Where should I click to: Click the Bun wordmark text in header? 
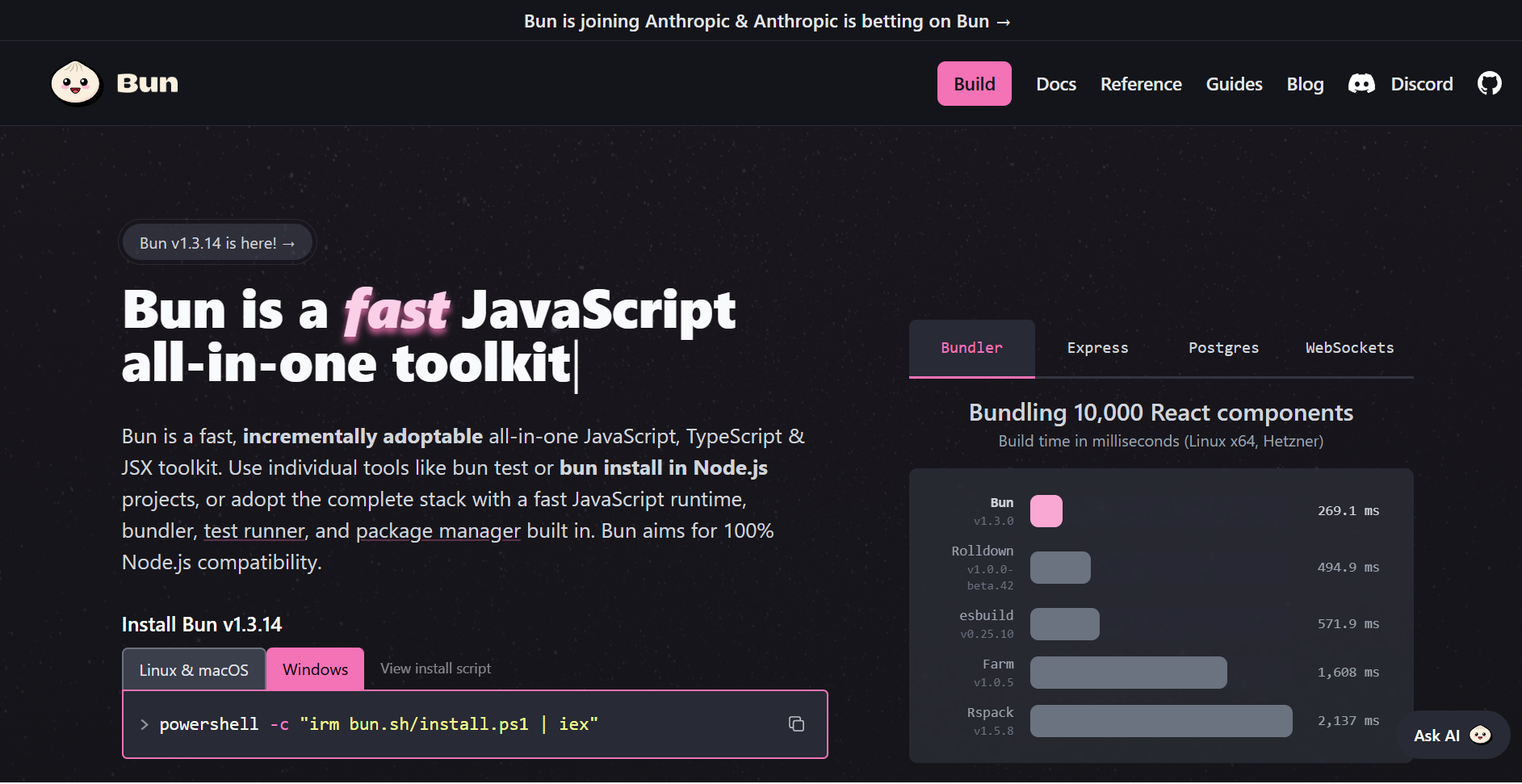[x=147, y=83]
